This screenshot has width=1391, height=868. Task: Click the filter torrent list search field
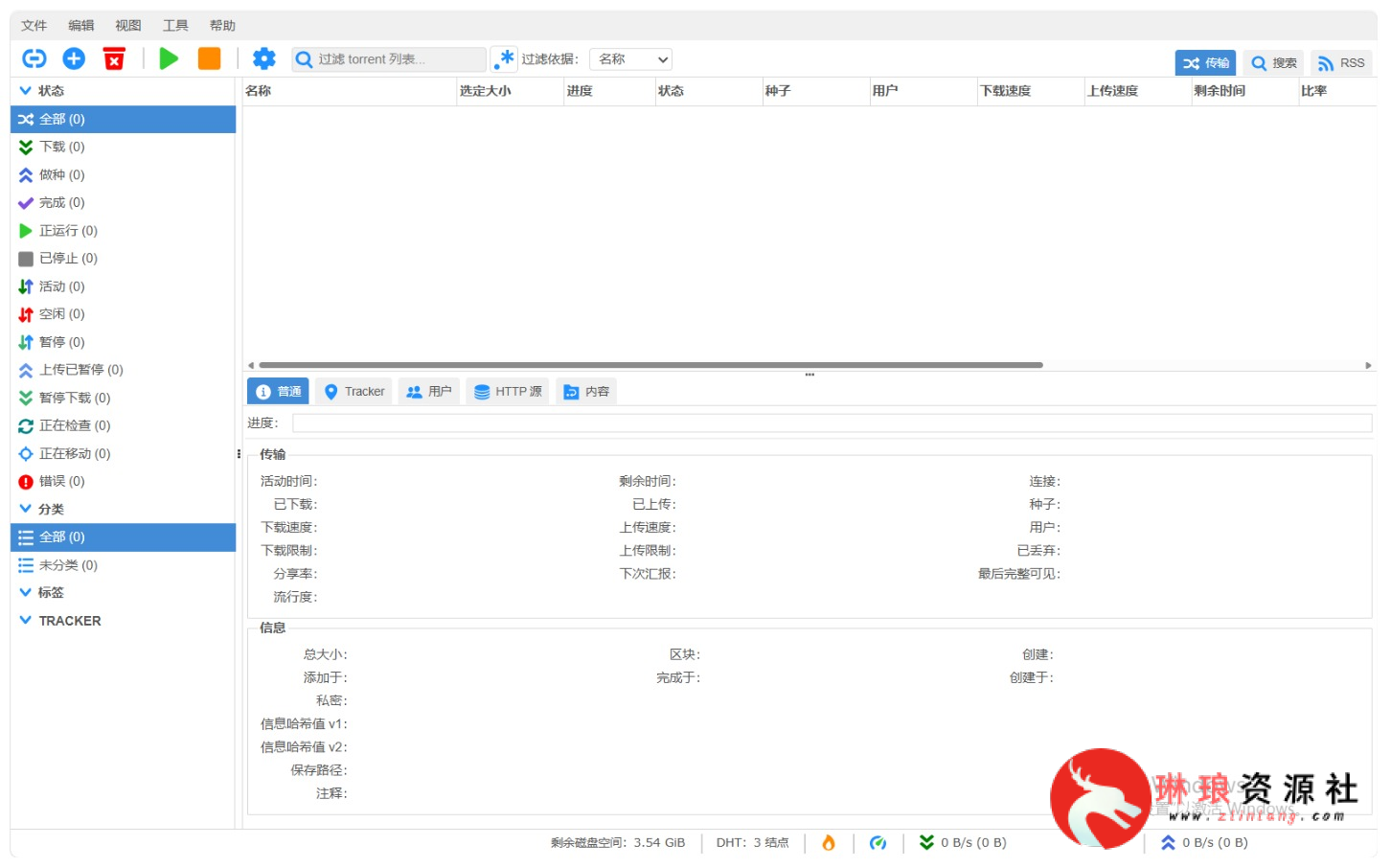389,59
